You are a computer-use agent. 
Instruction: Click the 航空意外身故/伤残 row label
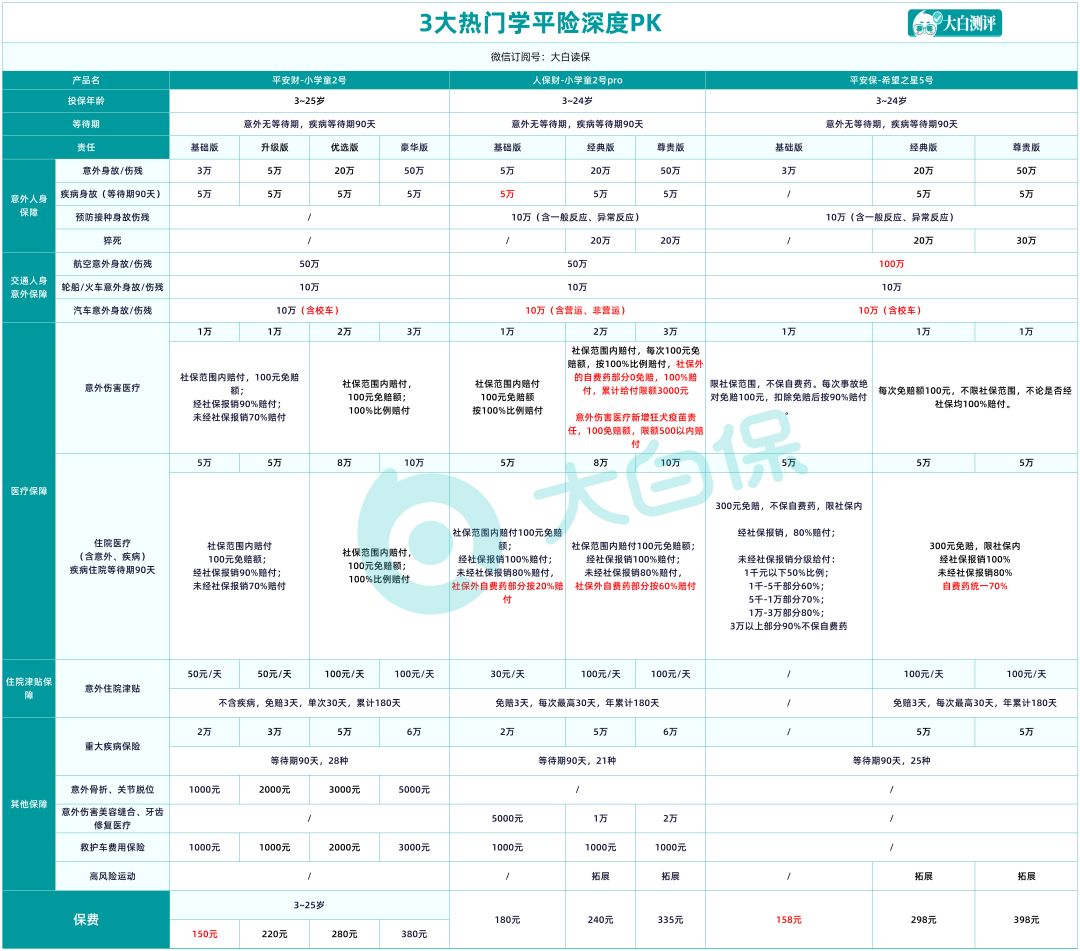point(112,264)
